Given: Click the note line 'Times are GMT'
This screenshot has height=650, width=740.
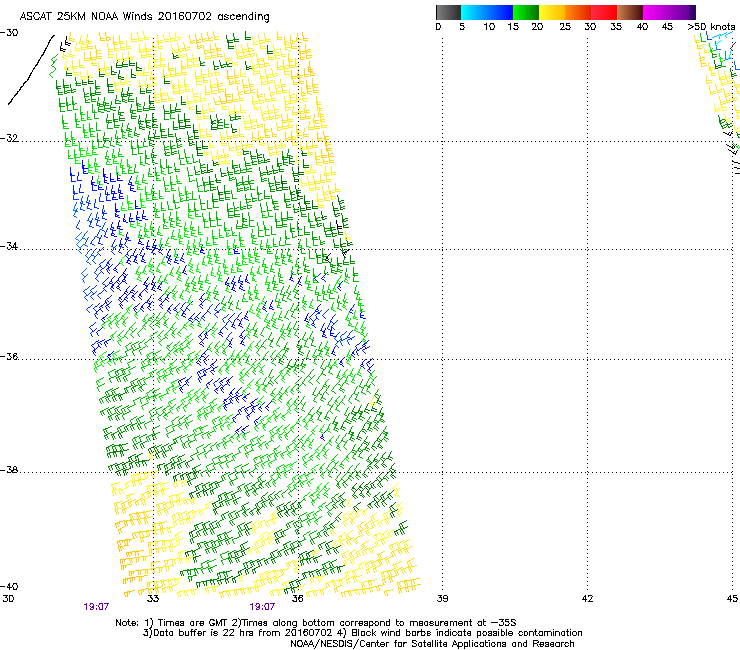Looking at the screenshot, I should [192, 623].
